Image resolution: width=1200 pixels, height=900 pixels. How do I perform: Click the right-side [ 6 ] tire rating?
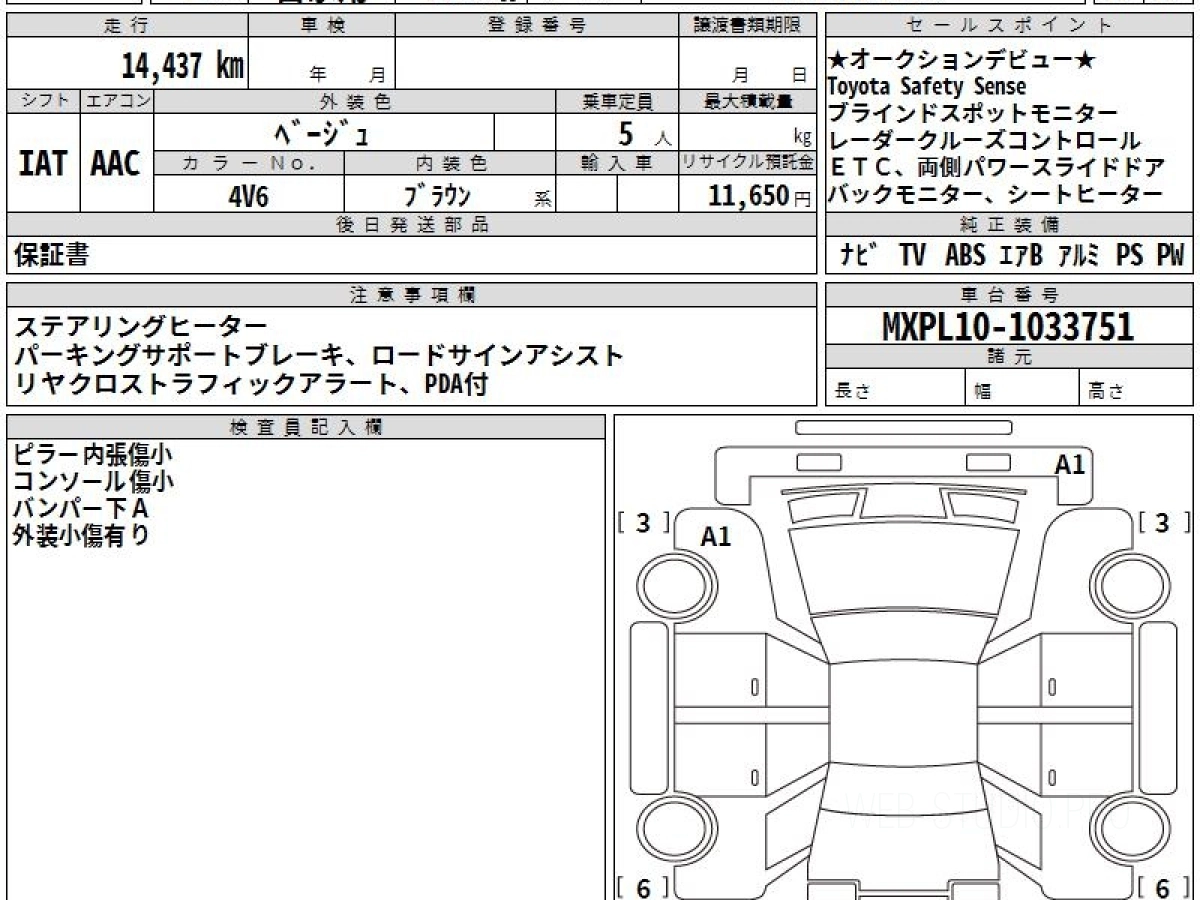coord(1164,887)
